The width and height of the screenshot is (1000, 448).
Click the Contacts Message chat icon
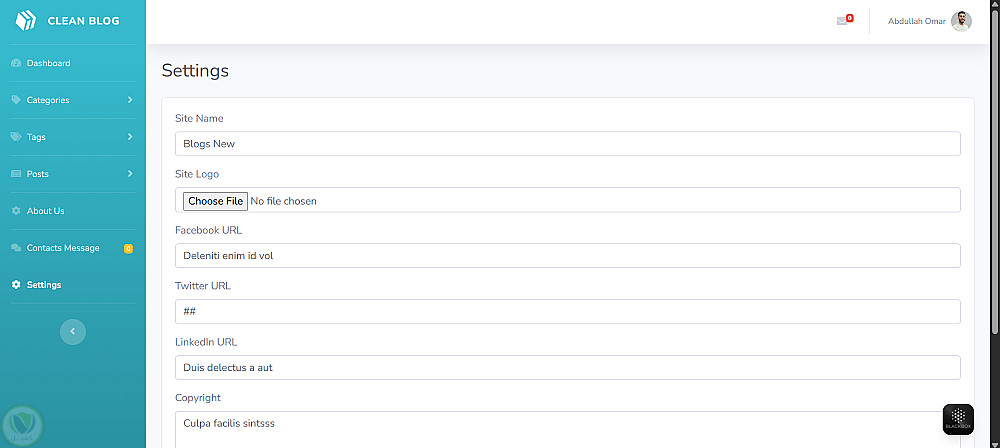point(16,248)
